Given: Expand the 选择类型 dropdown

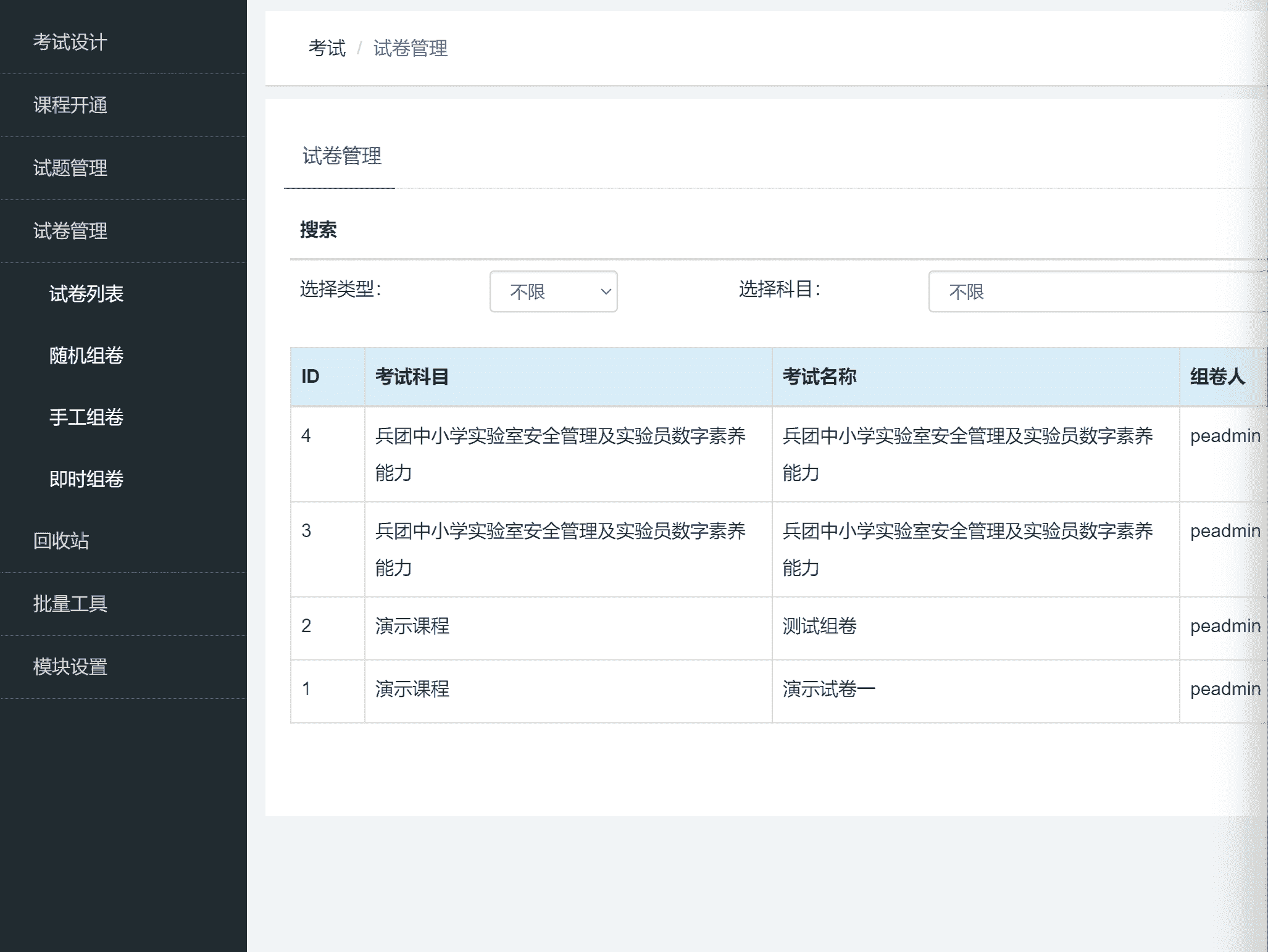Looking at the screenshot, I should (553, 291).
